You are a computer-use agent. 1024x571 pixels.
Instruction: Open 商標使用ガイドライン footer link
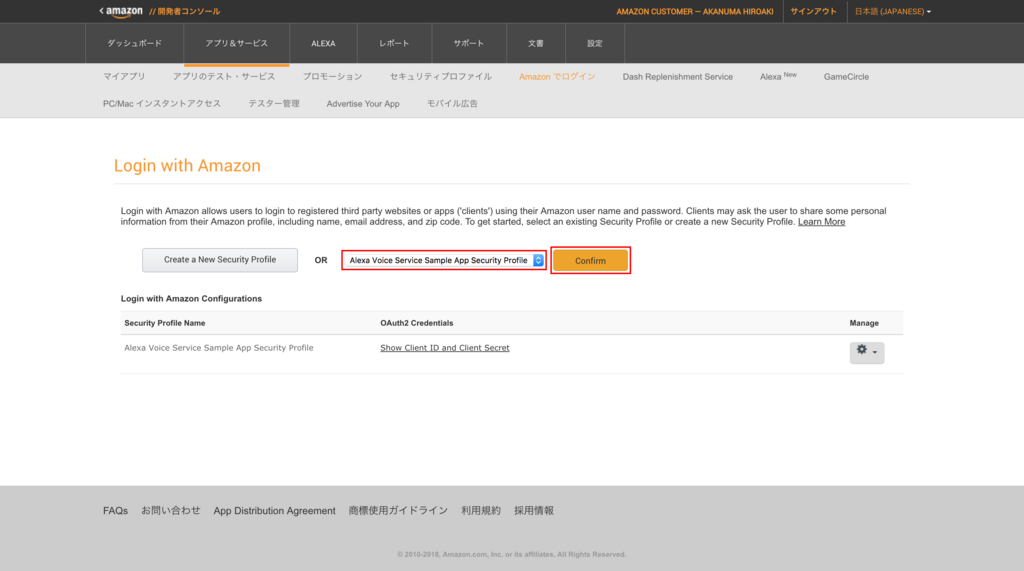398,511
